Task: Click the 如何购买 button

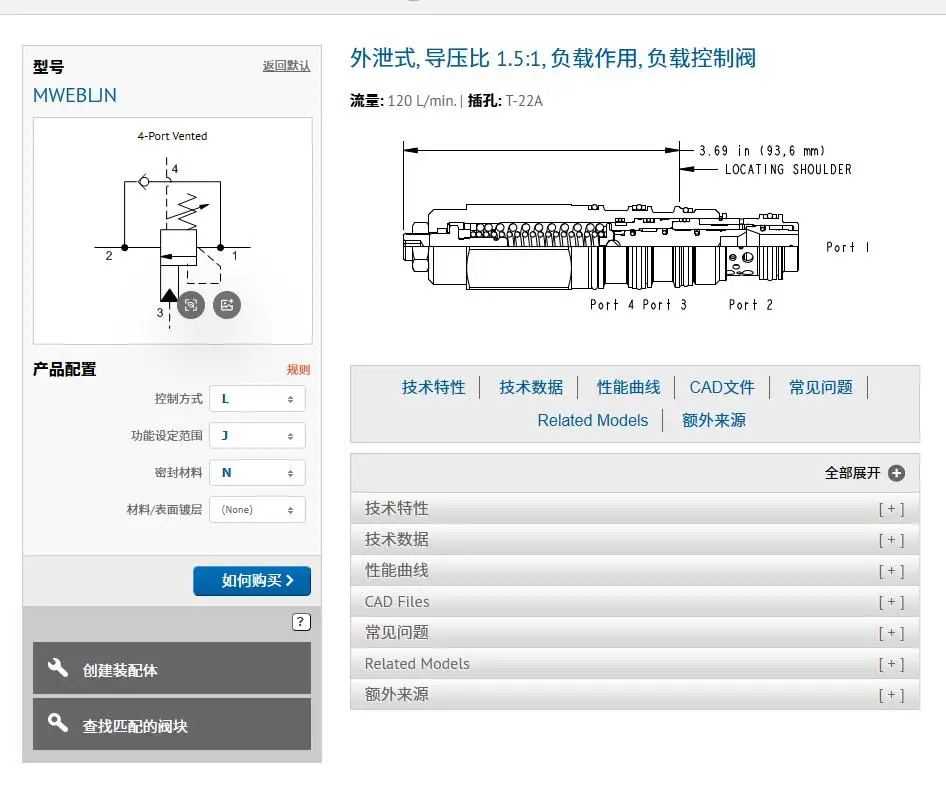Action: [252, 581]
